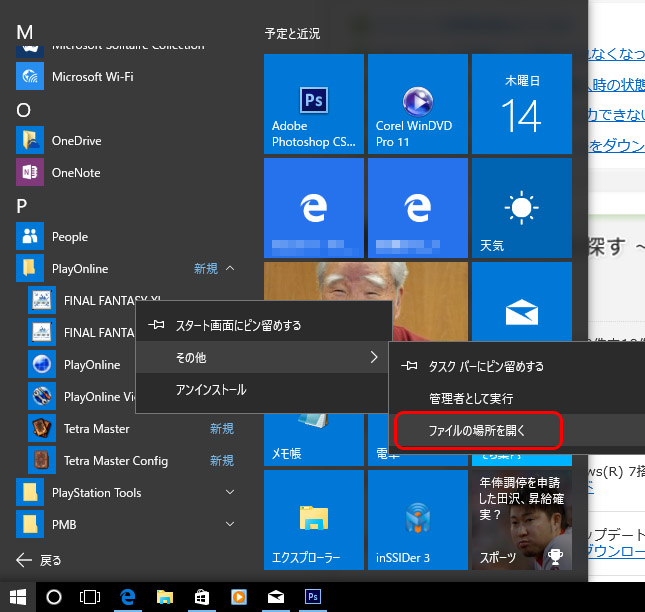Click the Tetra Master Config label text

116,461
